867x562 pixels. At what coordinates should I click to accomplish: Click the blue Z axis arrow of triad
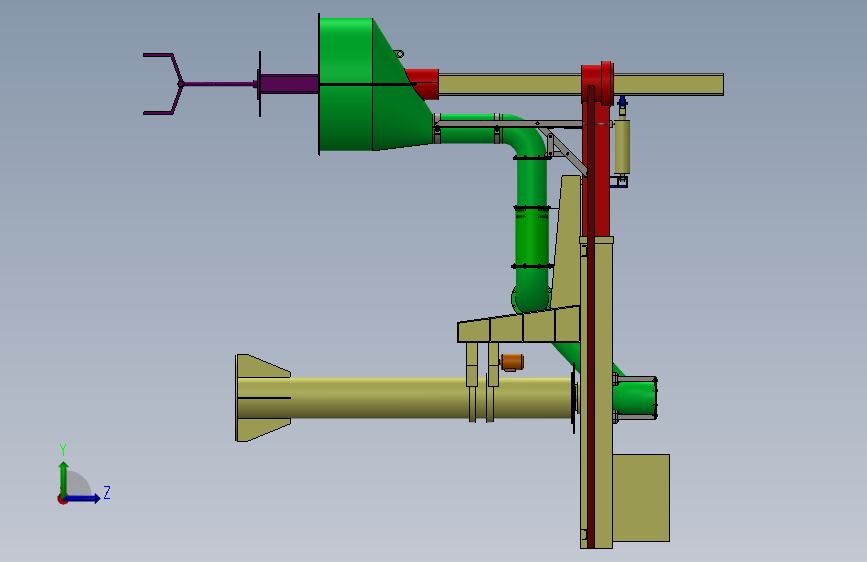click(x=83, y=498)
